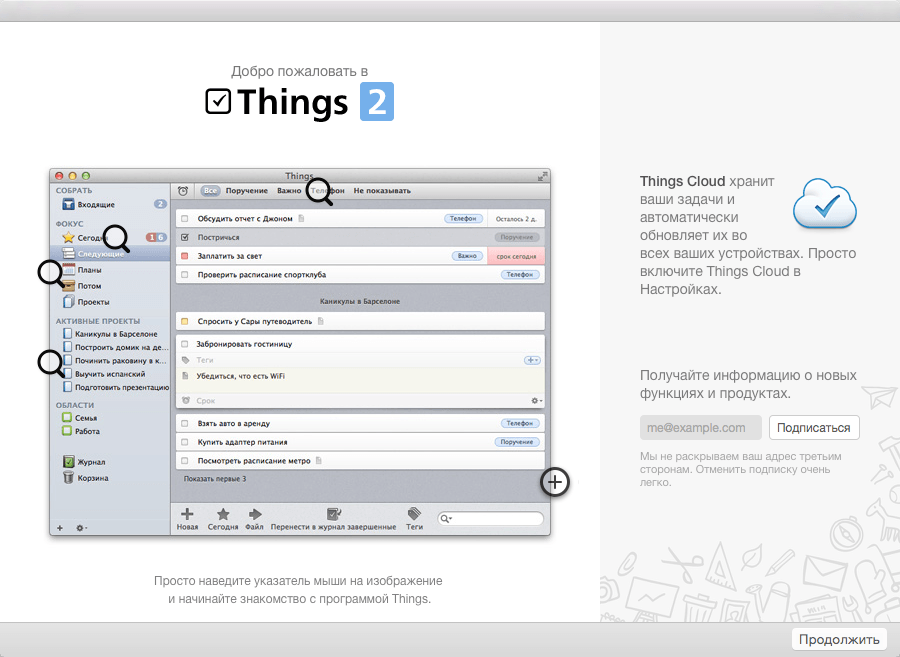
Task: Check Купить адаптер питания
Action: pos(185,442)
